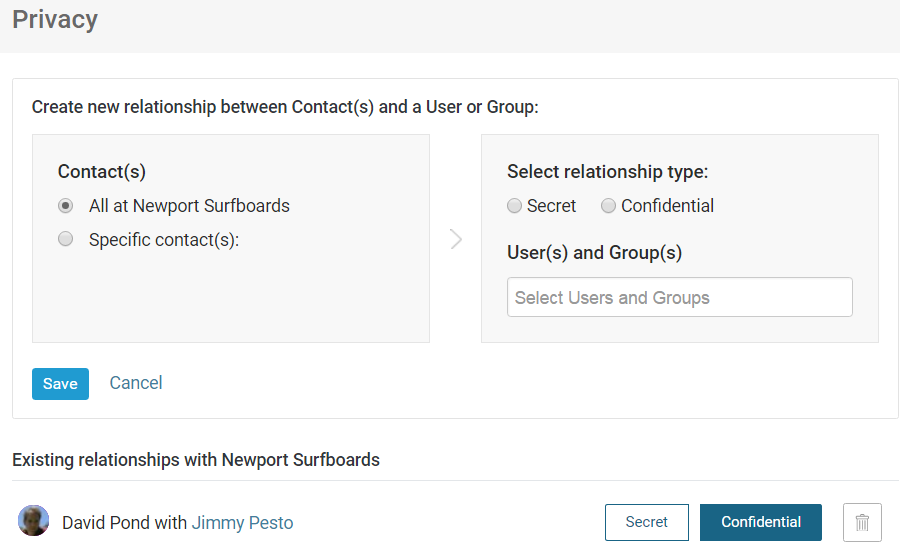Image resolution: width=900 pixels, height=550 pixels.
Task: Select the Confidential relationship type radio
Action: point(608,206)
